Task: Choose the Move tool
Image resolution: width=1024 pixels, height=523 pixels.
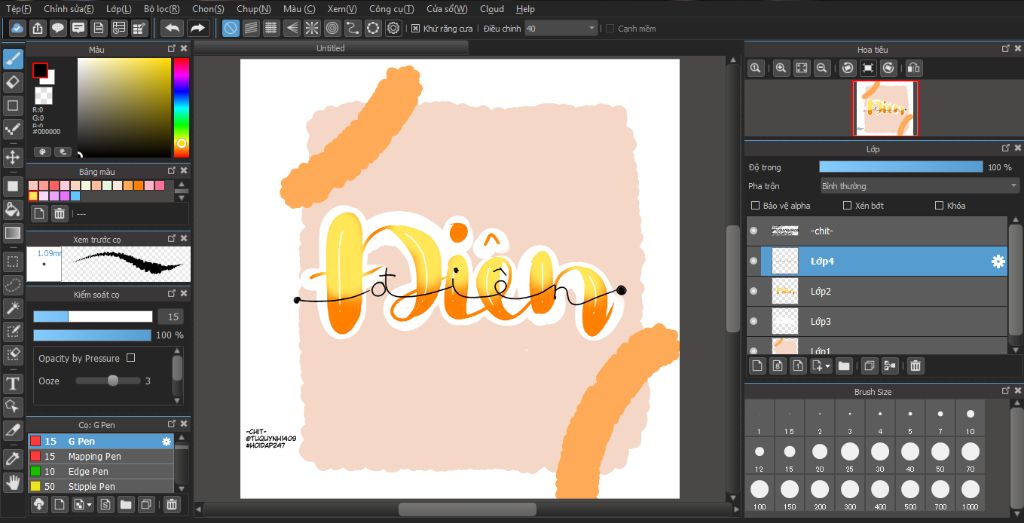Action: pyautogui.click(x=12, y=157)
